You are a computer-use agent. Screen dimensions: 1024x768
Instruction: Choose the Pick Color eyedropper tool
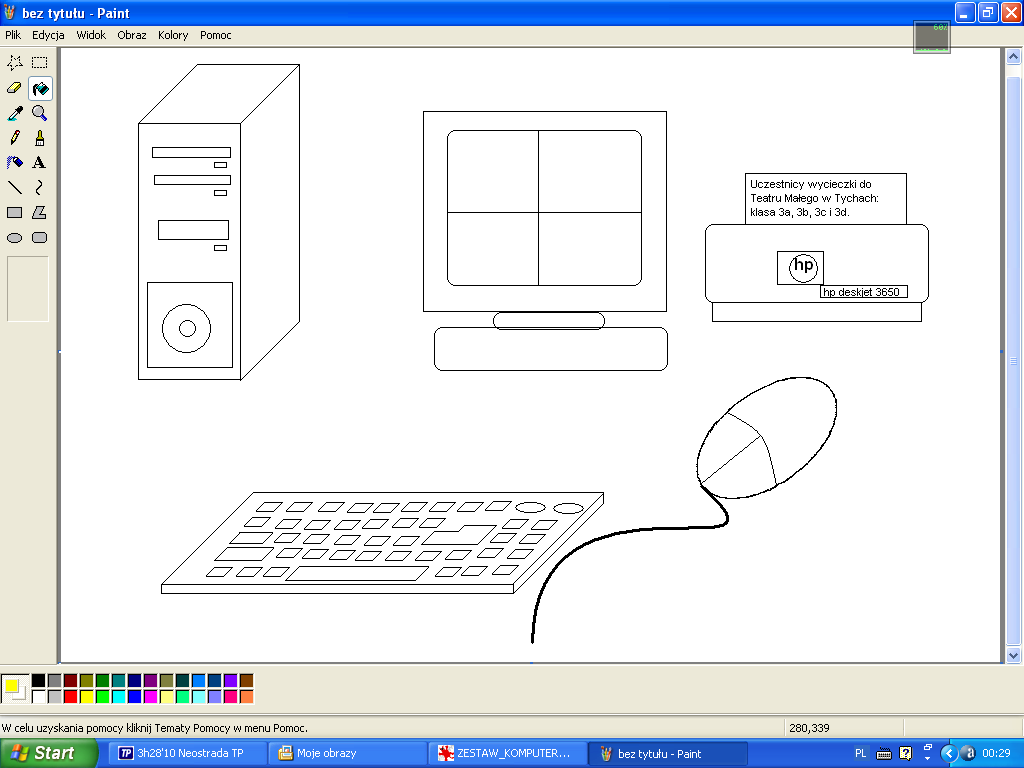click(x=15, y=113)
